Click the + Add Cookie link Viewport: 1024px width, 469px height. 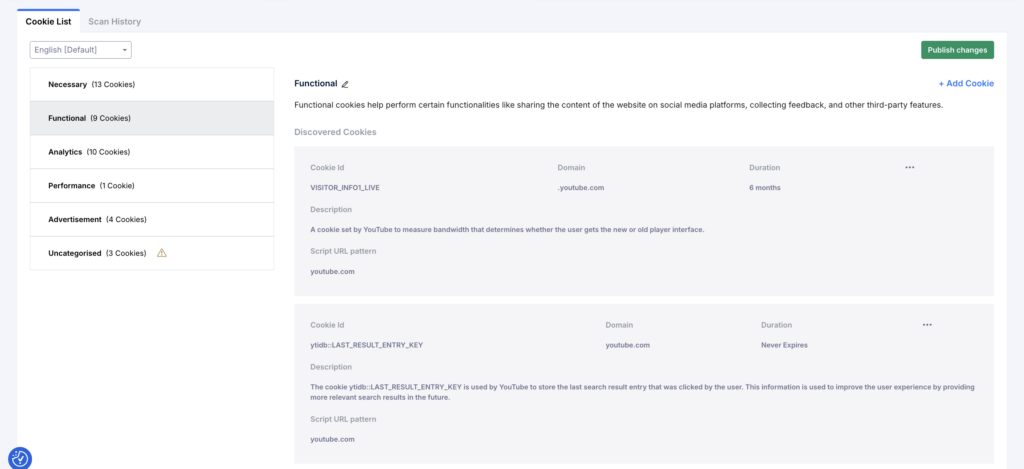(x=965, y=84)
